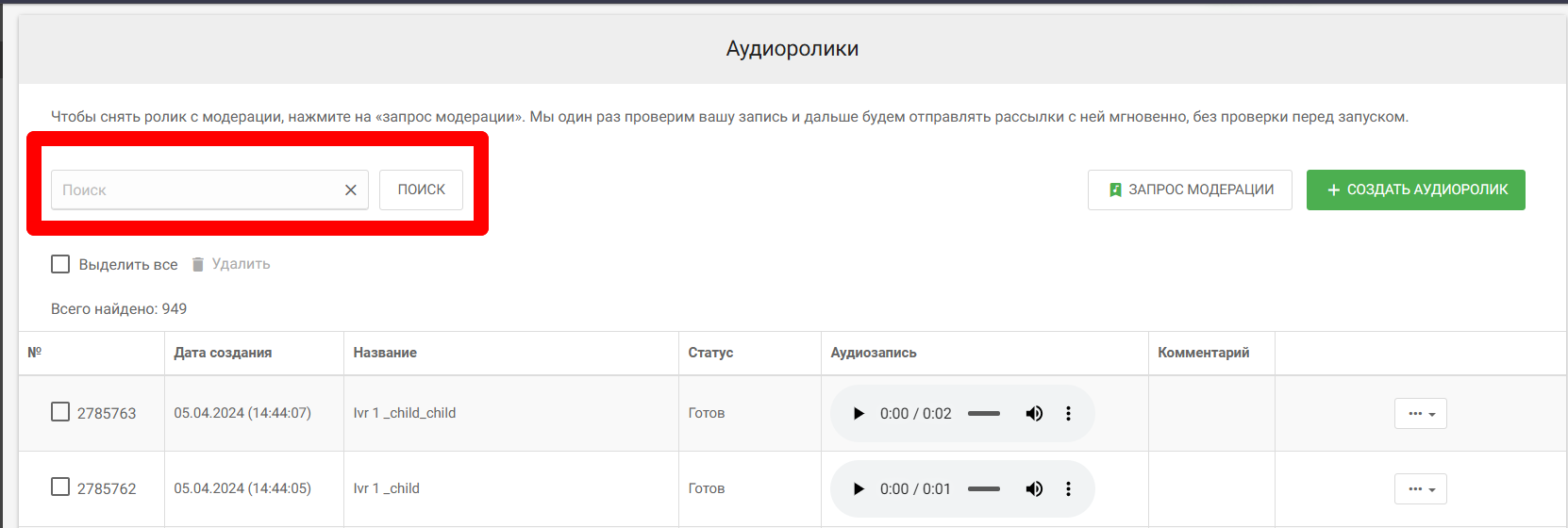
Task: Click the Дата создания column header
Action: tap(223, 353)
